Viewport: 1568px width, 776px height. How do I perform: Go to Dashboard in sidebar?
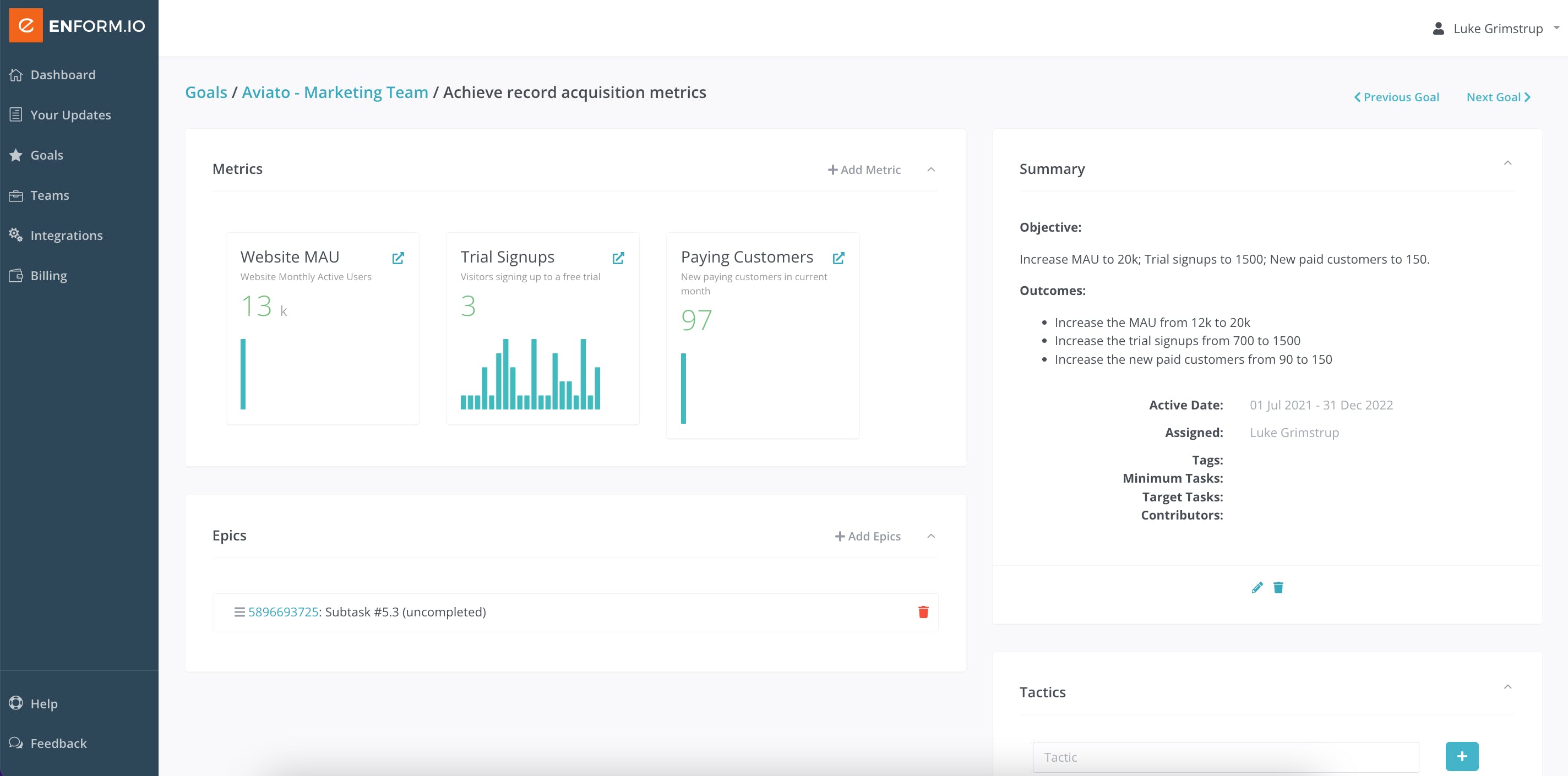(x=62, y=75)
